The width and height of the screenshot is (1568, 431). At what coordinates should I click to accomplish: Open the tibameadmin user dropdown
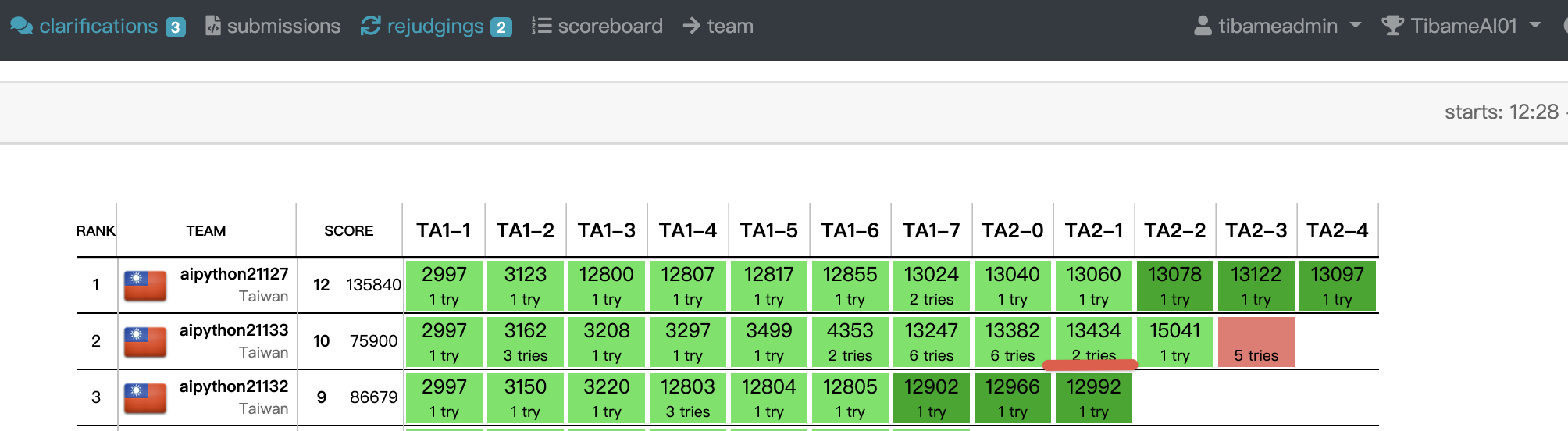click(x=1278, y=26)
